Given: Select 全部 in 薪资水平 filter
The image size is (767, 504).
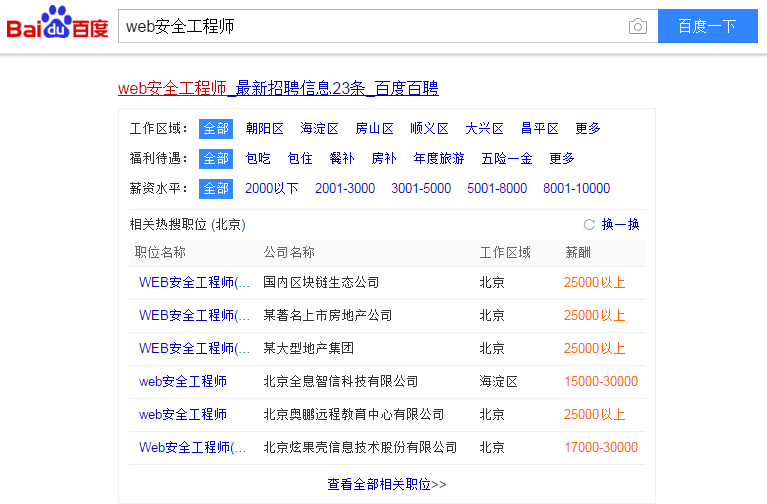Looking at the screenshot, I should pos(216,188).
